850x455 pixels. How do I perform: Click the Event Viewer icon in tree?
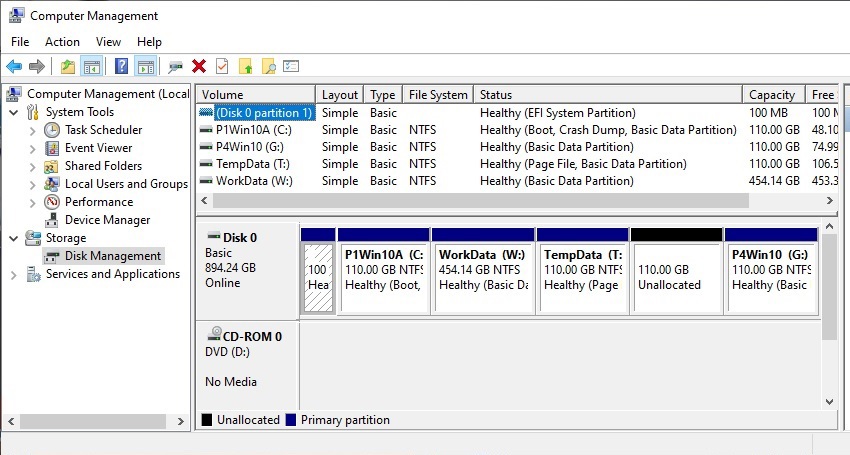[x=52, y=148]
